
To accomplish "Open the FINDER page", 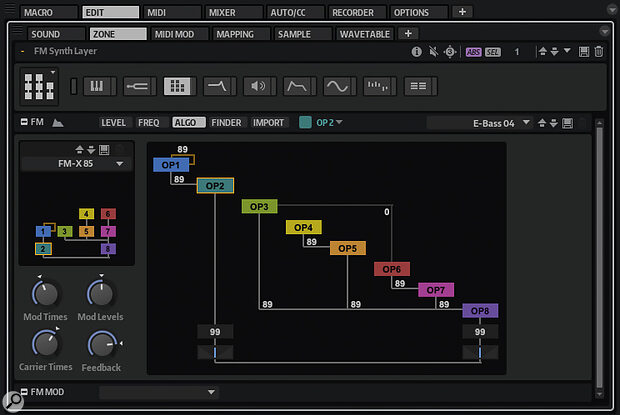I will click(226, 123).
